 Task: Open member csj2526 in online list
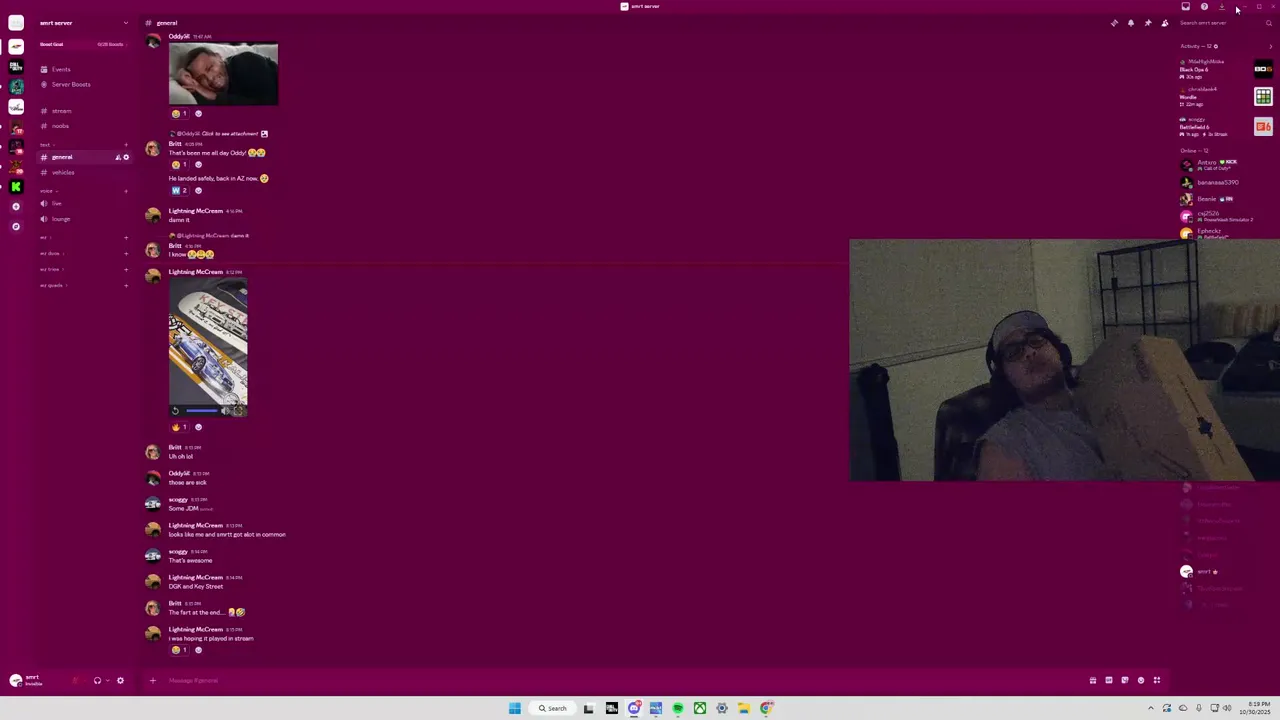point(1225,216)
